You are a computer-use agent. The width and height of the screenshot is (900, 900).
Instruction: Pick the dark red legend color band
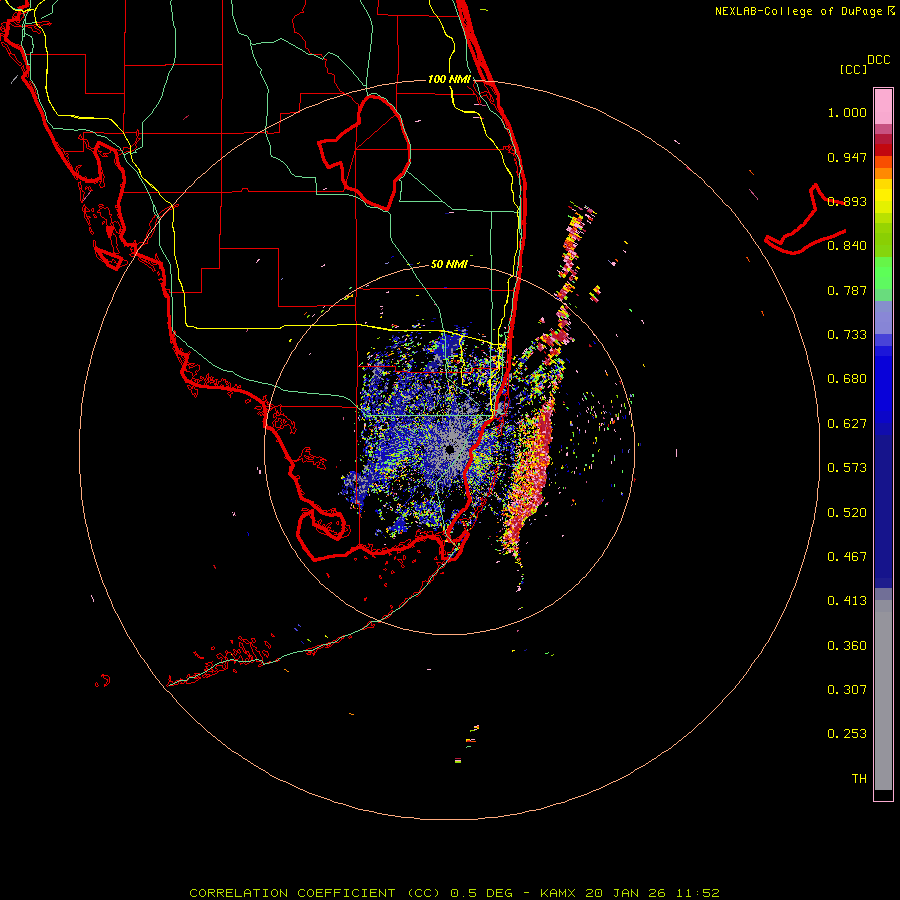(883, 149)
